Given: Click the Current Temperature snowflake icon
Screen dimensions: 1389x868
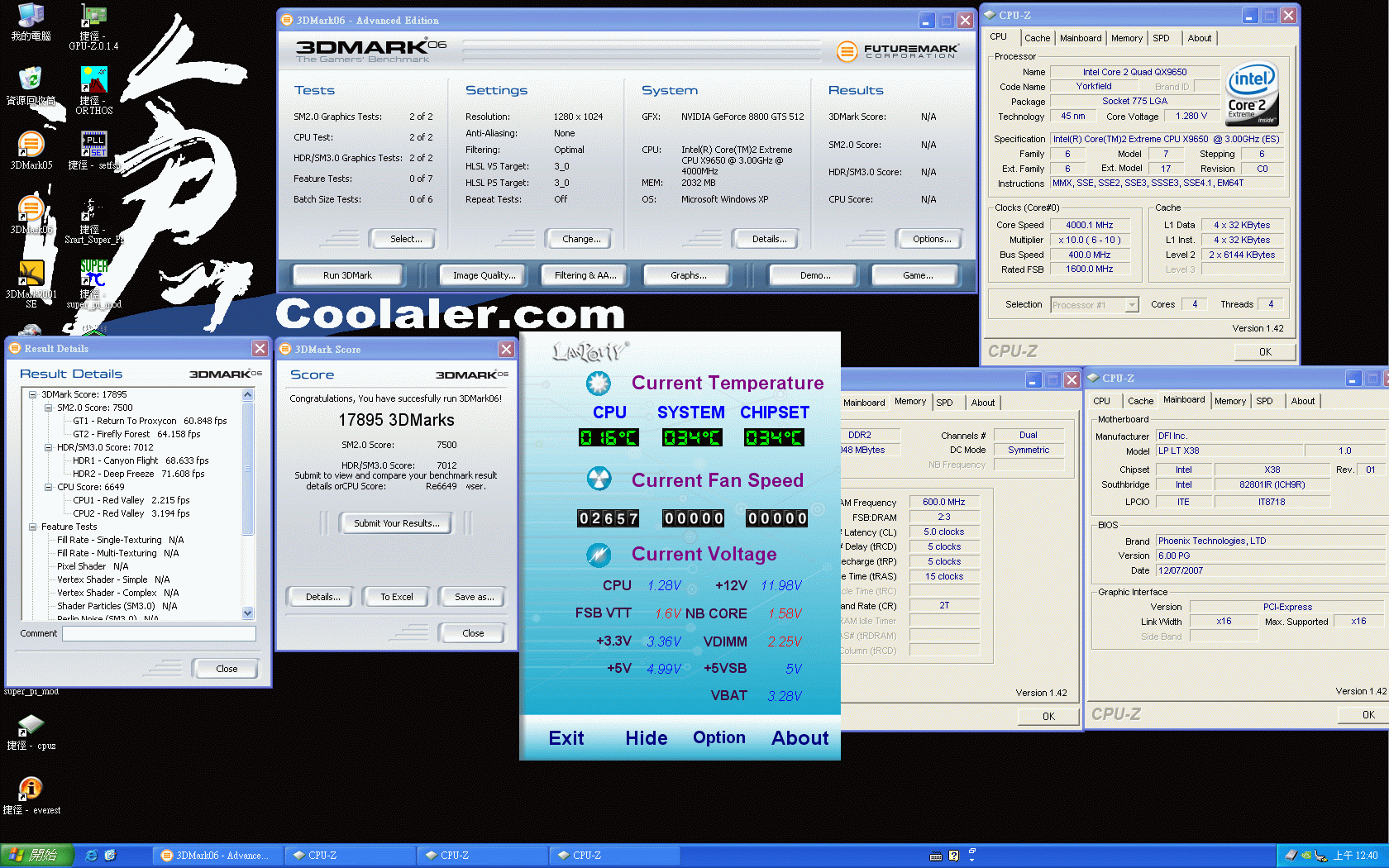Looking at the screenshot, I should pyautogui.click(x=599, y=383).
